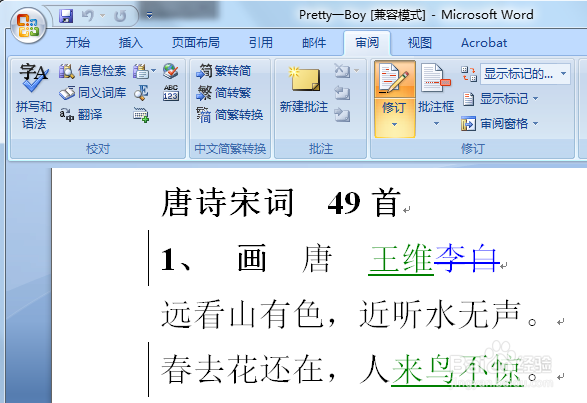Open the 页面布局 tab

pyautogui.click(x=195, y=42)
